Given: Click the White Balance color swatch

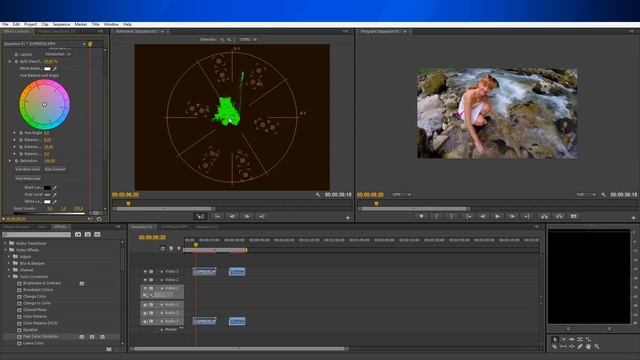Looking at the screenshot, I should pos(47,69).
